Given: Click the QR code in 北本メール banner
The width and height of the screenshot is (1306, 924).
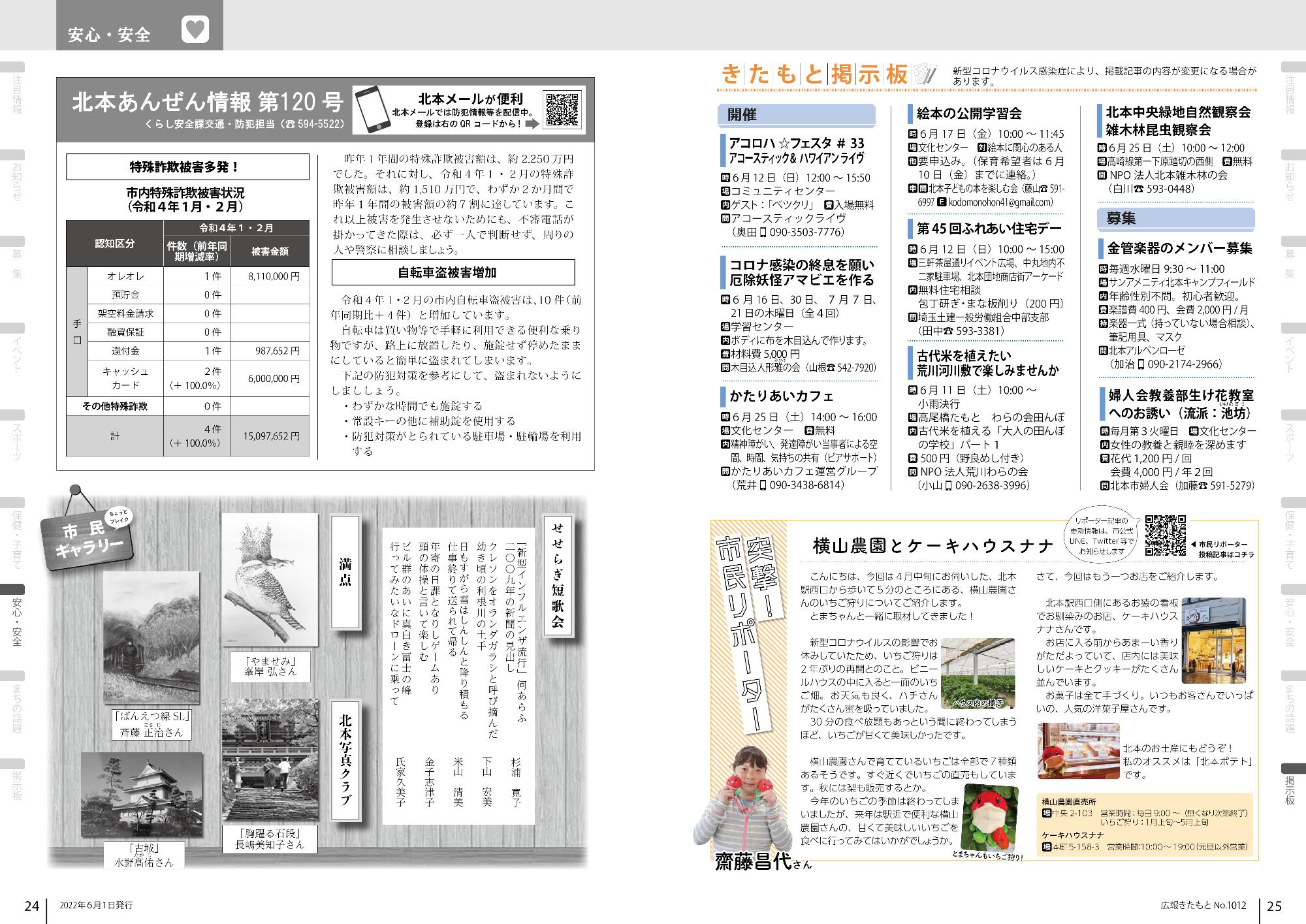Looking at the screenshot, I should pyautogui.click(x=562, y=109).
